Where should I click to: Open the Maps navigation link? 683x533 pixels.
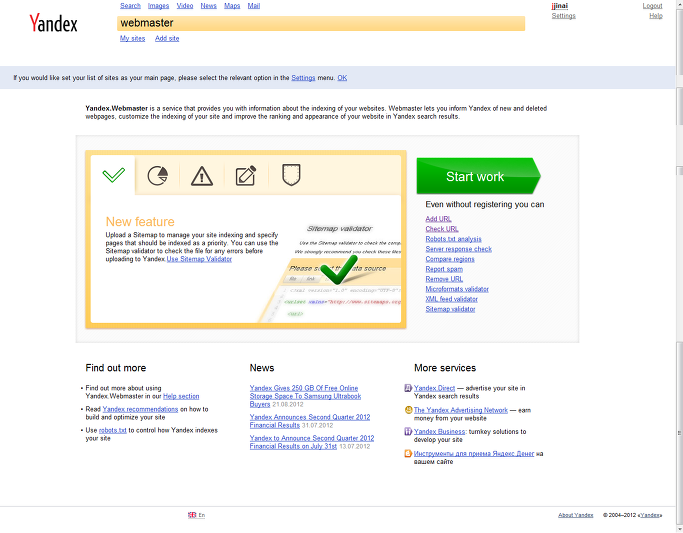(232, 6)
